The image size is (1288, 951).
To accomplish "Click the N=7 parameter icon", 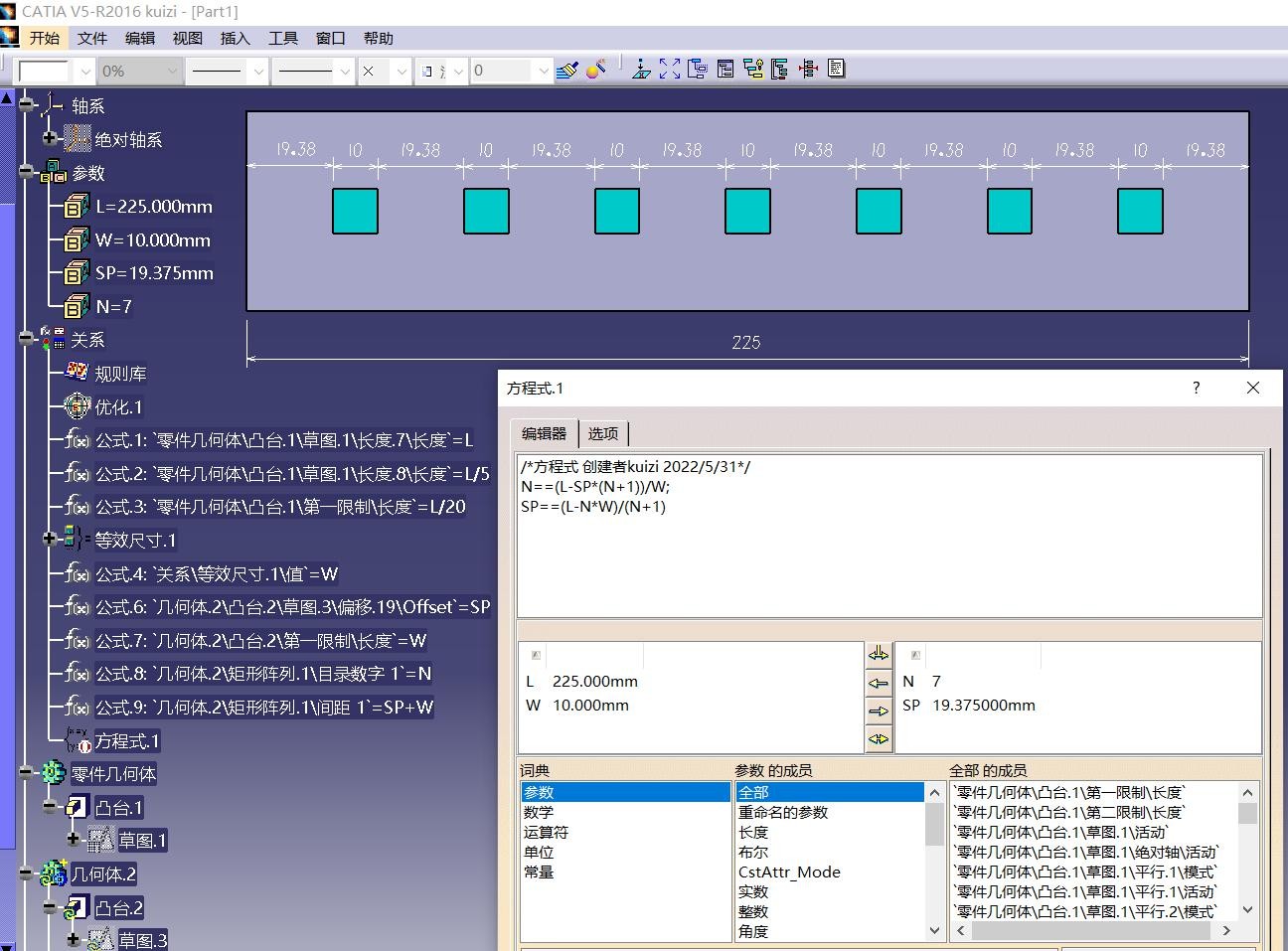I will point(77,306).
